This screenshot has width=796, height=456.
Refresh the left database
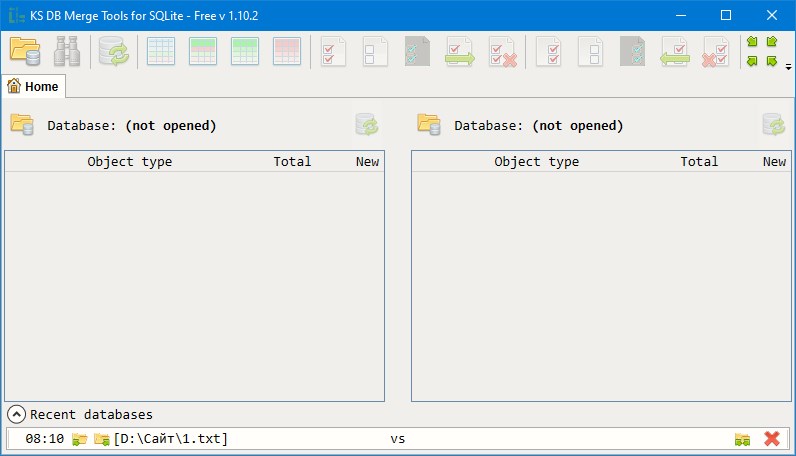coord(367,125)
